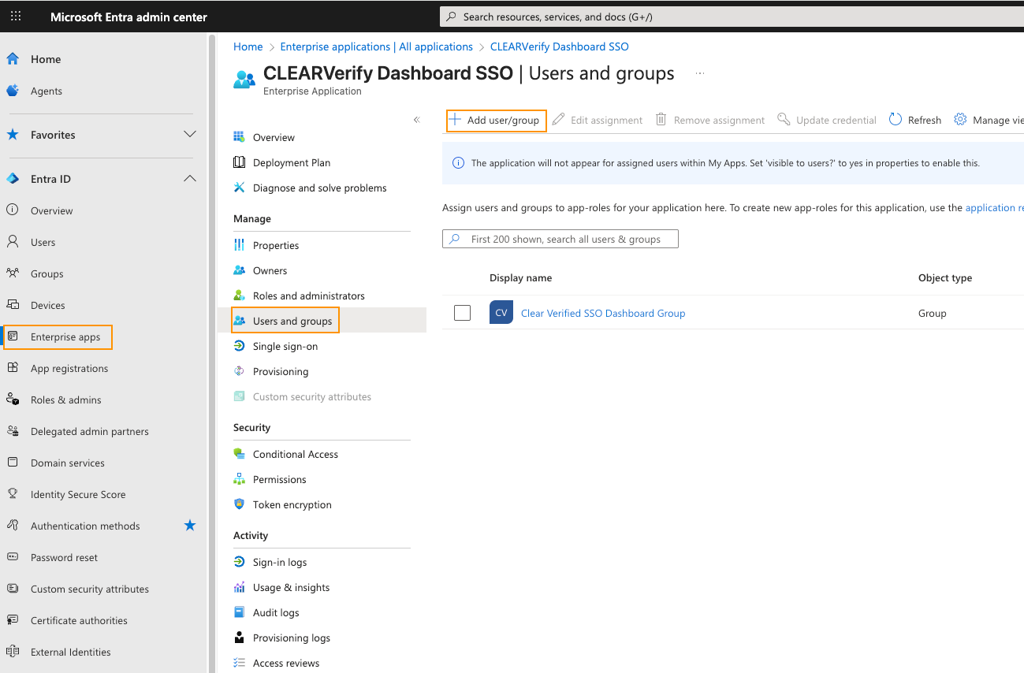Sort by Display name column header
1024x673 pixels.
[520, 277]
